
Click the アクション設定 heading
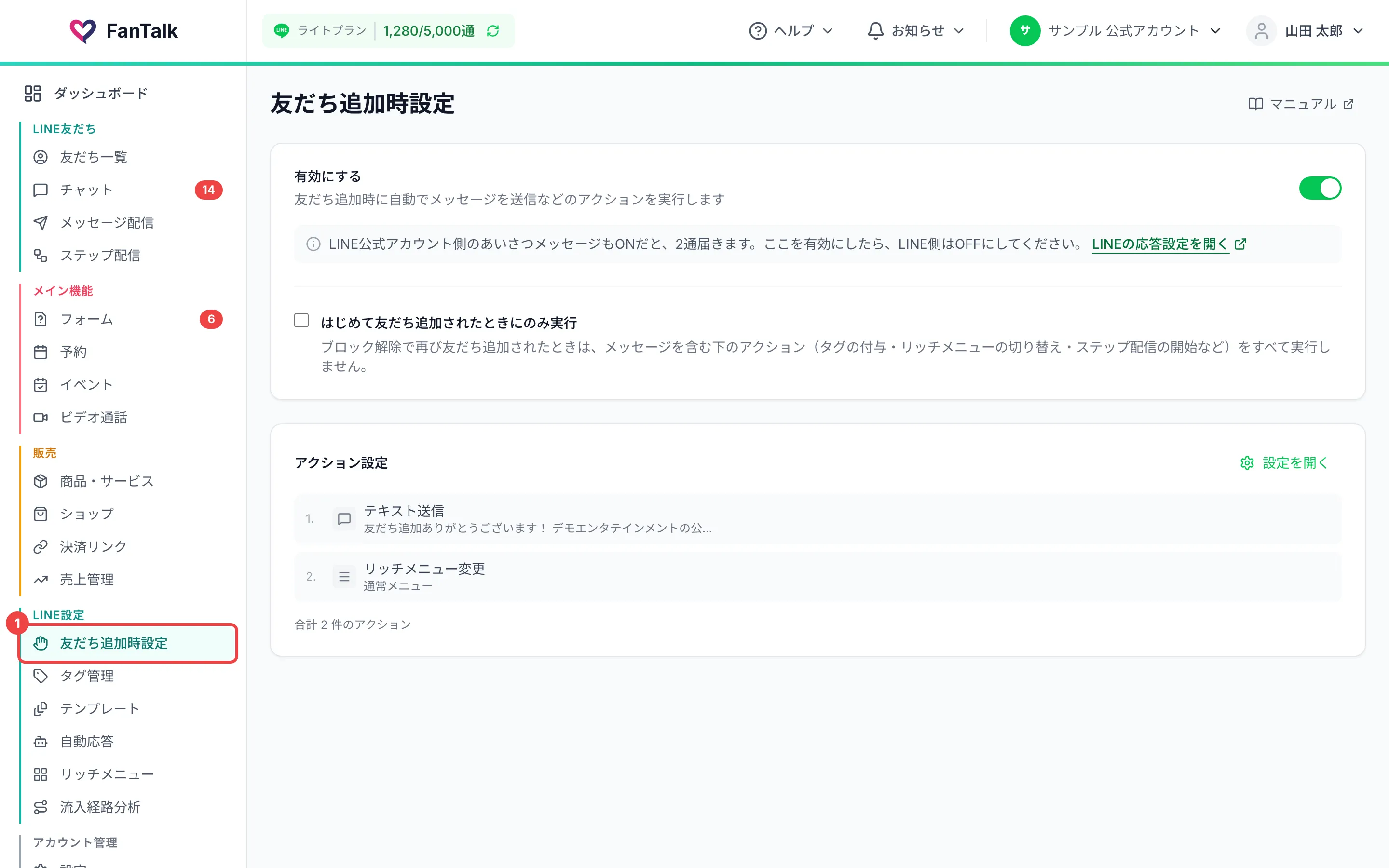click(x=341, y=463)
